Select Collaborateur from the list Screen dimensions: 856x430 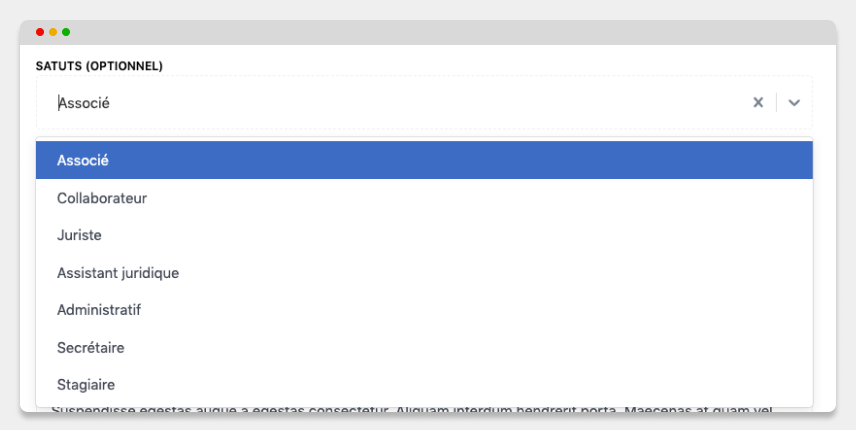(x=424, y=198)
